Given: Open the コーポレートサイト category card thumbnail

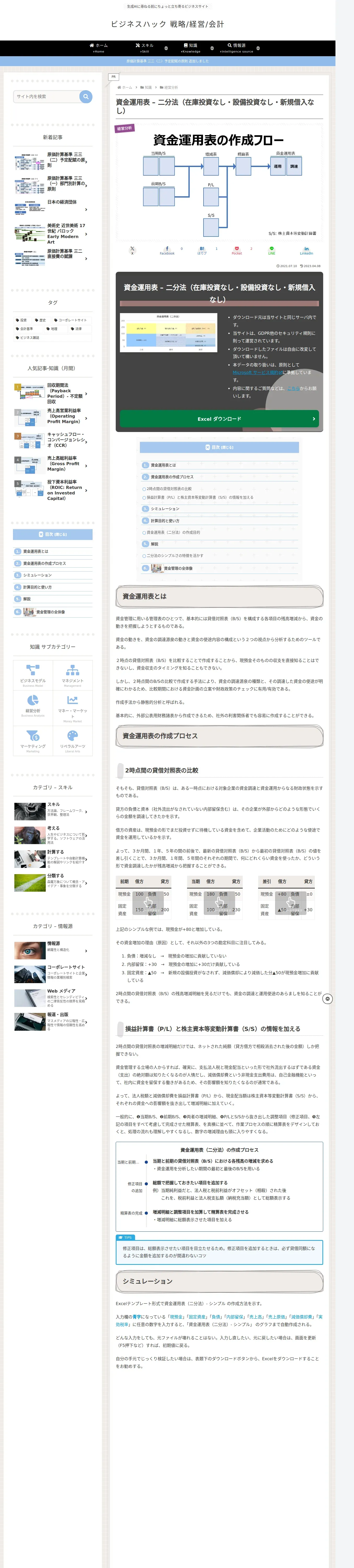Looking at the screenshot, I should [29, 974].
